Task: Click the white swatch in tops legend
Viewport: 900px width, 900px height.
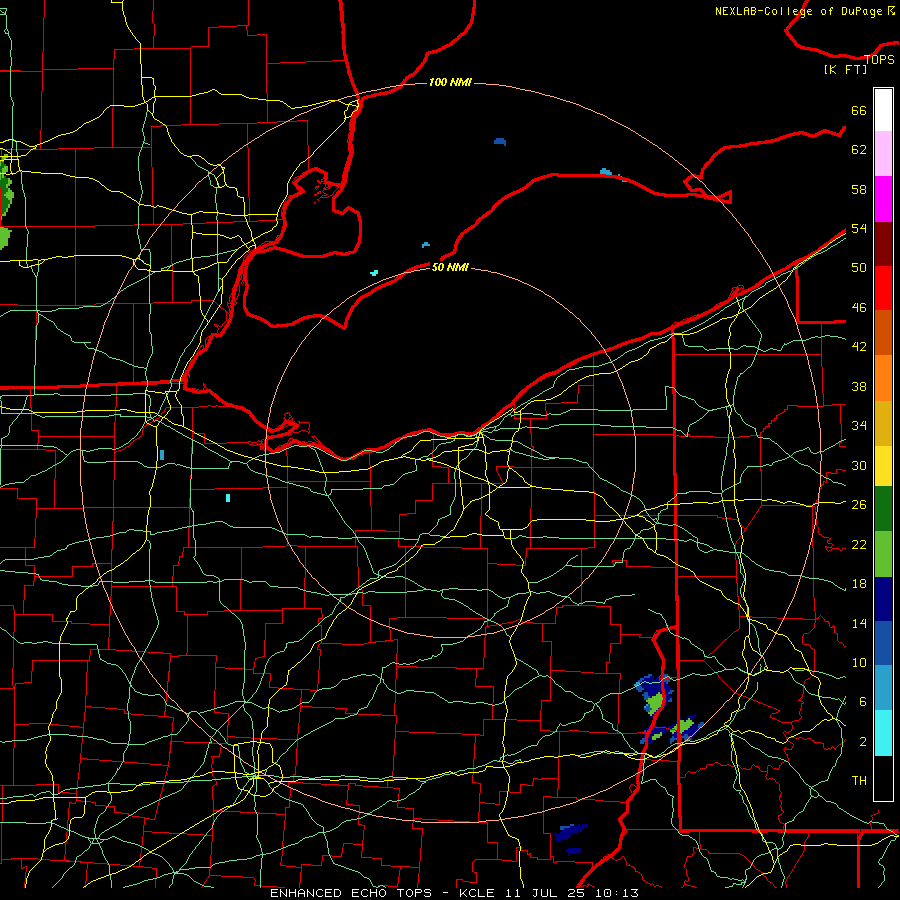Action: [883, 110]
